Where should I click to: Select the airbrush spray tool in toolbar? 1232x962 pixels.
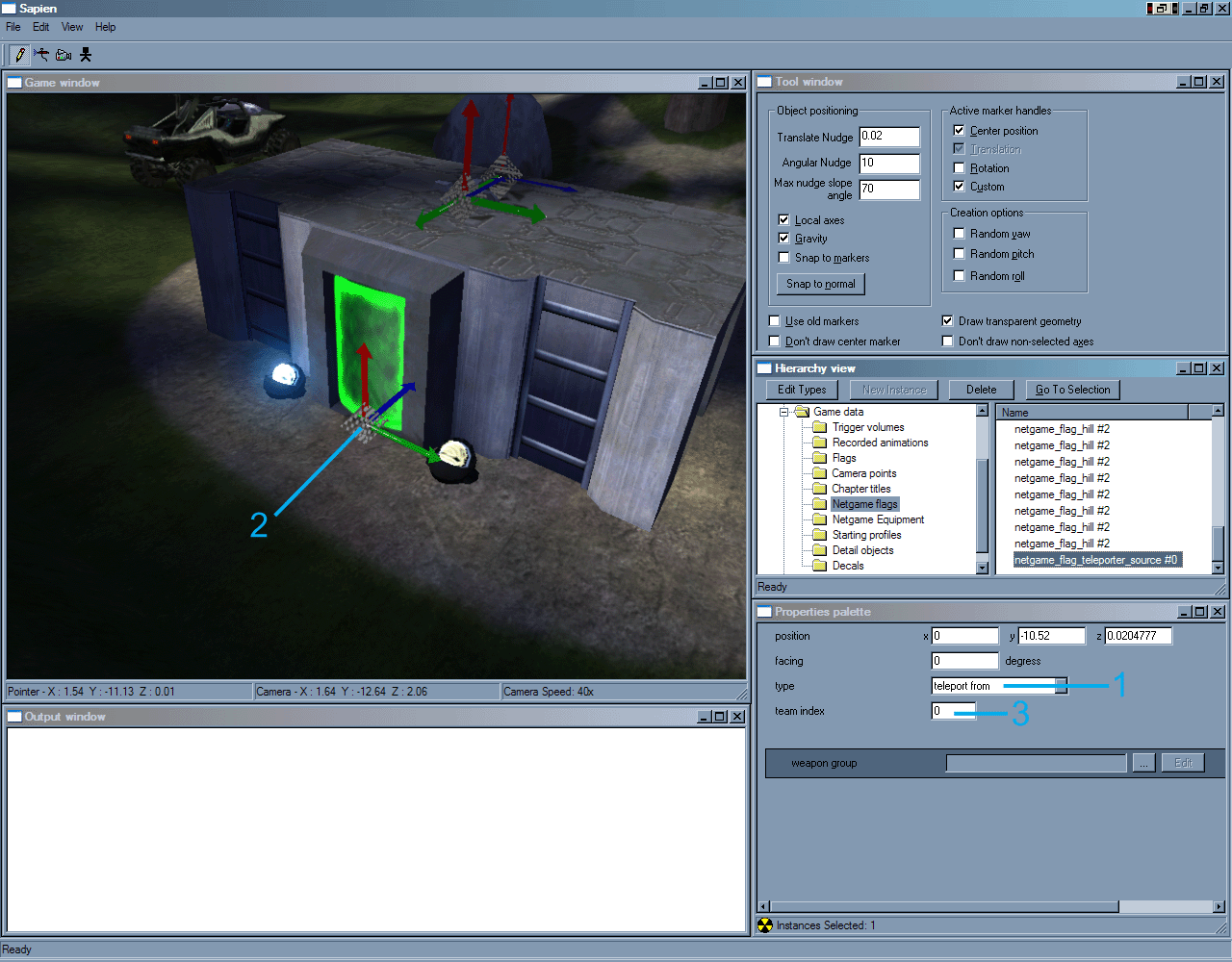[x=41, y=55]
